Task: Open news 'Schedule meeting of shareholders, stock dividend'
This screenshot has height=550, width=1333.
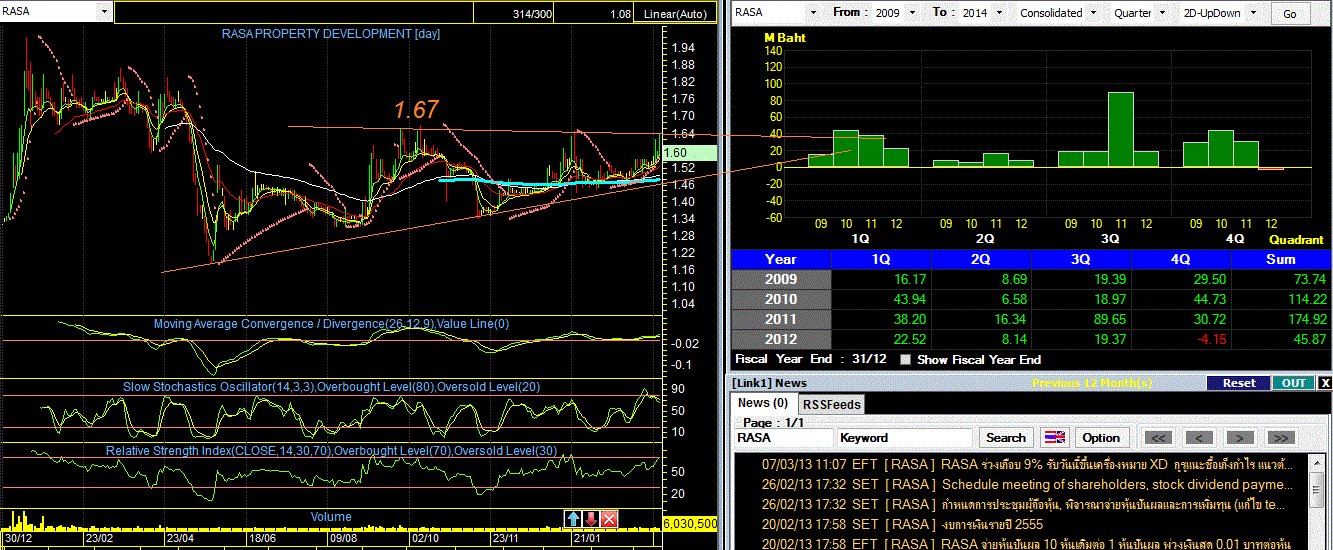Action: coord(1117,484)
